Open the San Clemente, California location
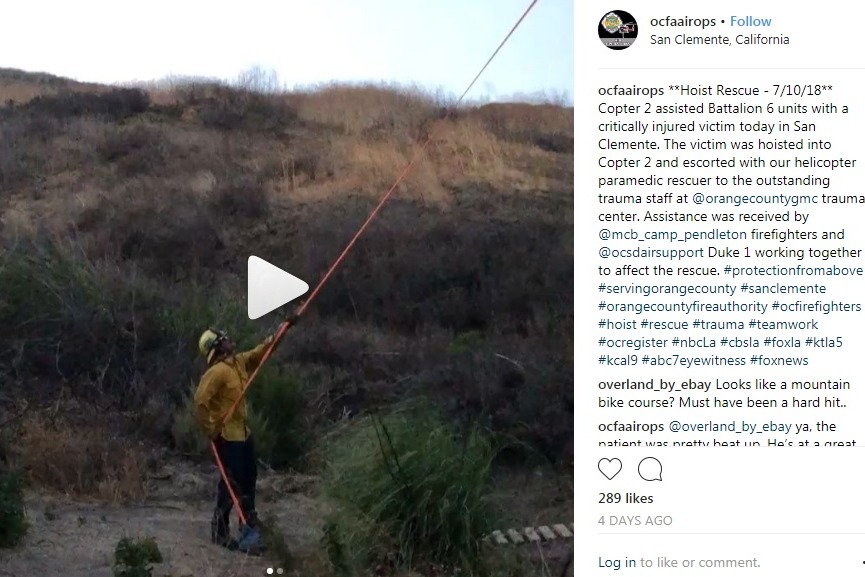 click(719, 40)
